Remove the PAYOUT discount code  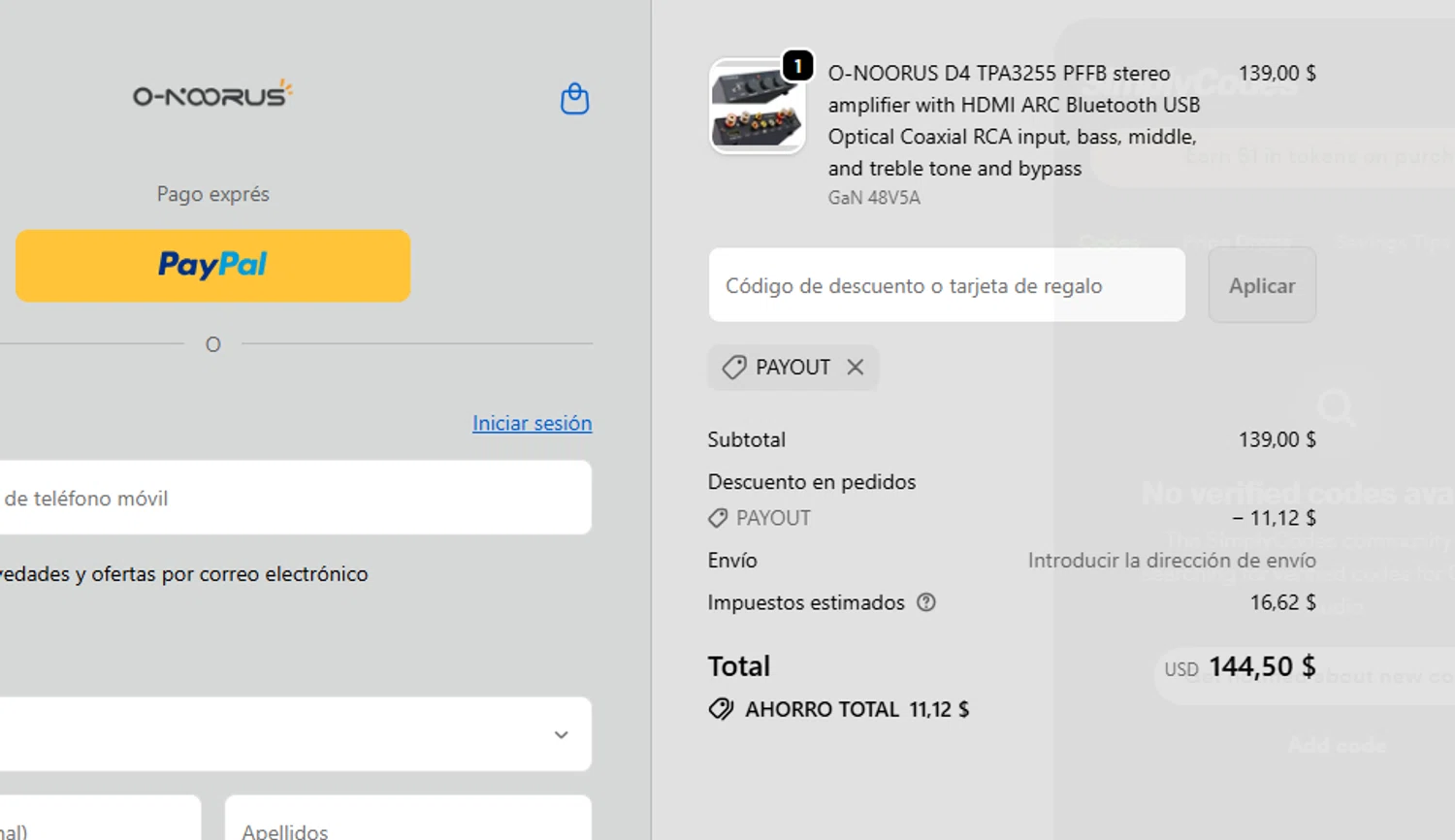tap(855, 367)
